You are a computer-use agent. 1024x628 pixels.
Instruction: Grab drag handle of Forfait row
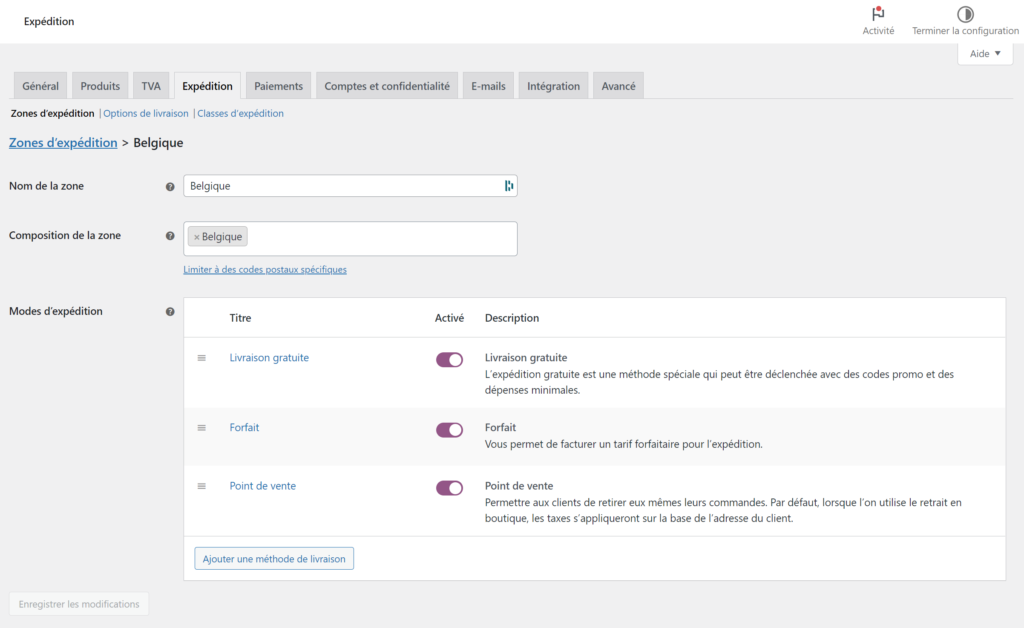click(202, 428)
